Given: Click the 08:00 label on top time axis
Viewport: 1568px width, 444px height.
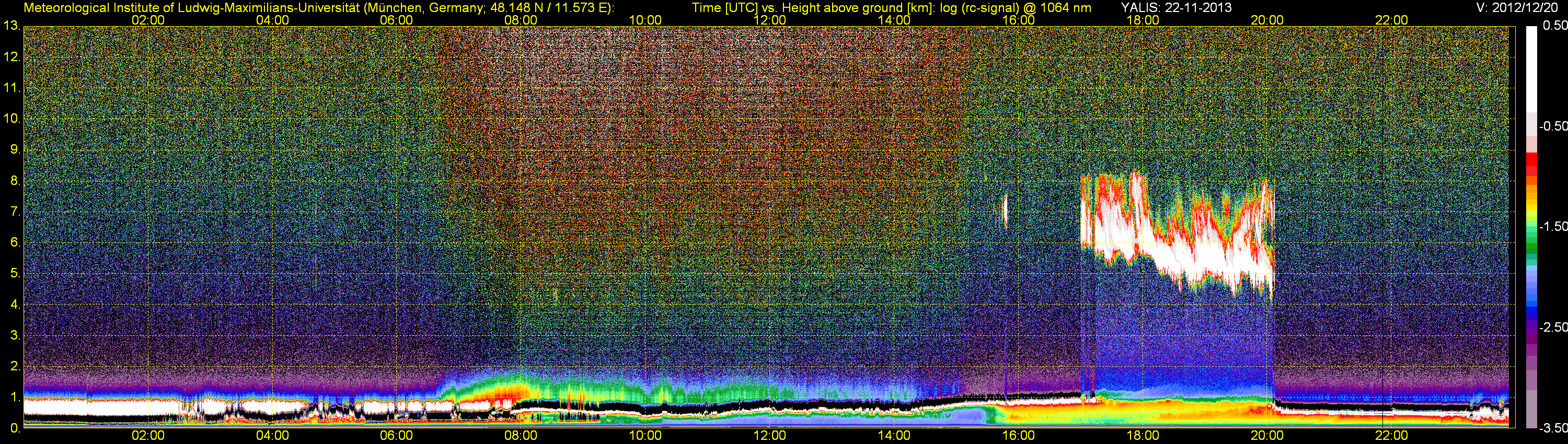Looking at the screenshot, I should coord(521,20).
